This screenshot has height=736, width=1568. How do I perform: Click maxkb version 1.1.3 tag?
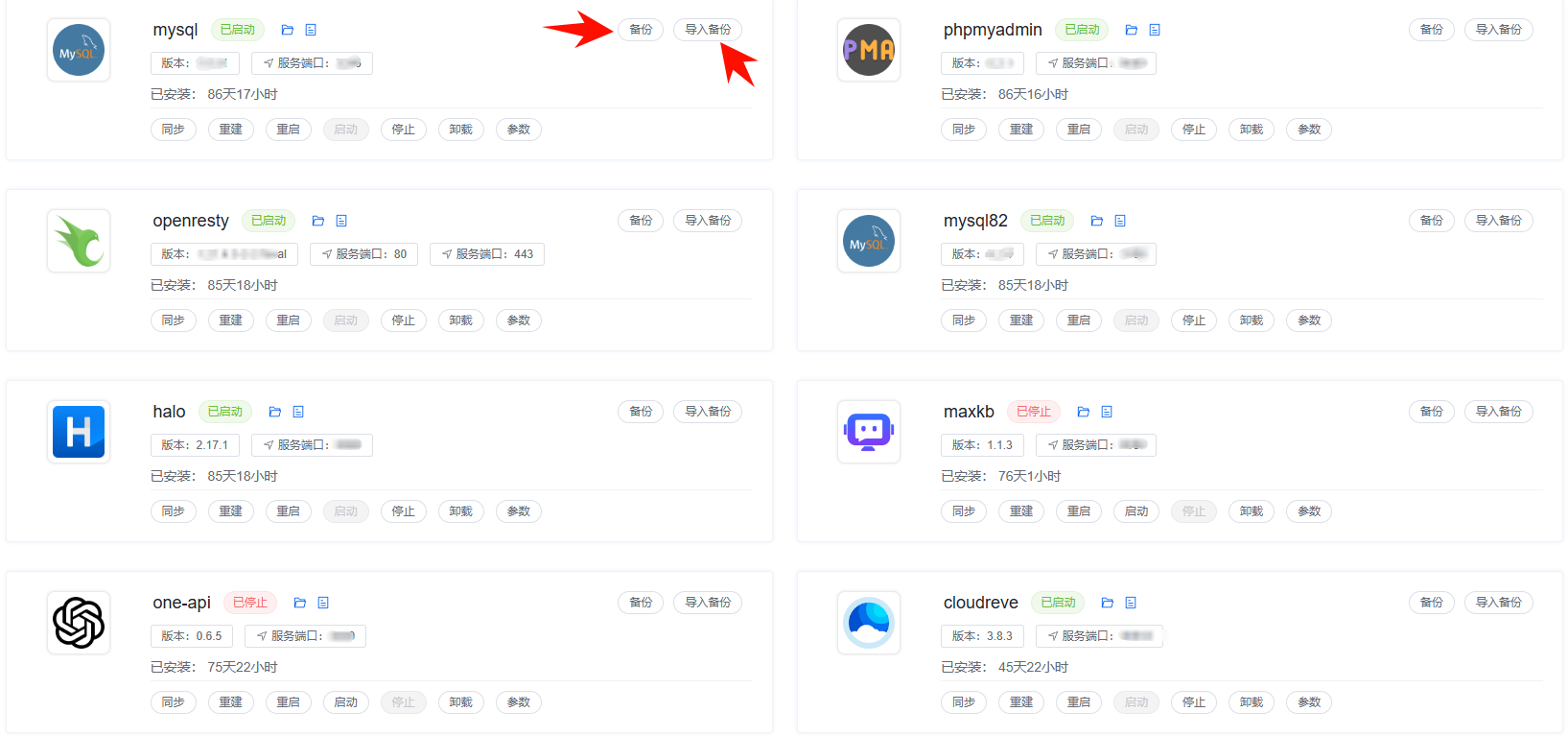pos(982,445)
